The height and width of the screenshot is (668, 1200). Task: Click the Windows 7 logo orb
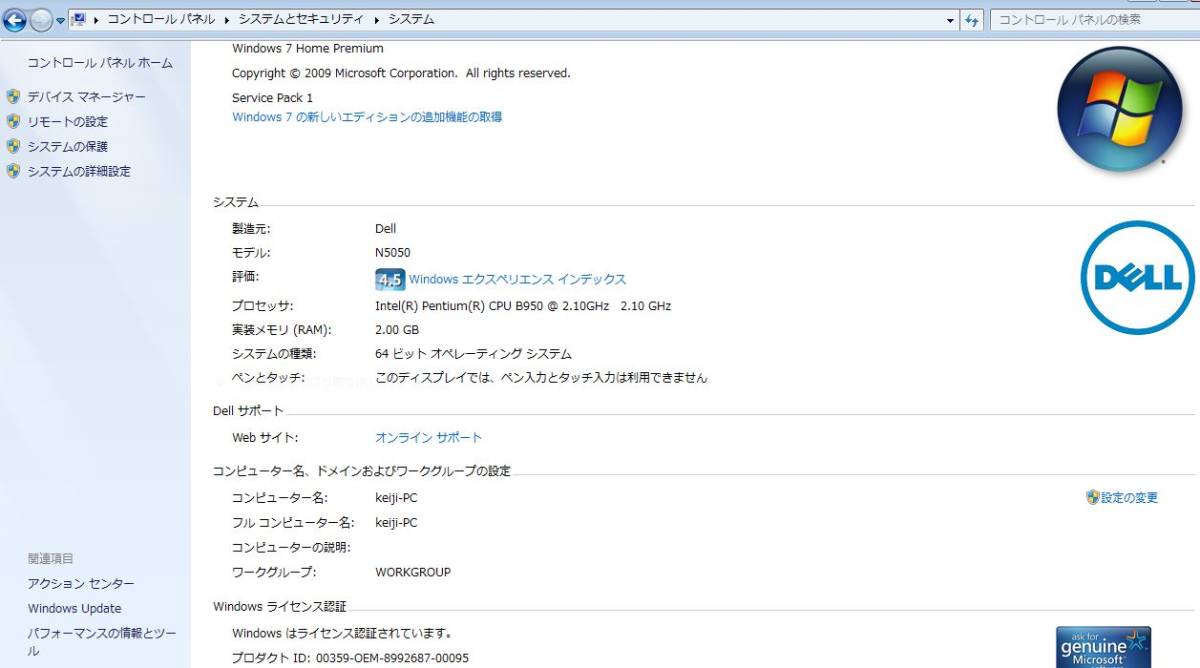[x=1119, y=109]
